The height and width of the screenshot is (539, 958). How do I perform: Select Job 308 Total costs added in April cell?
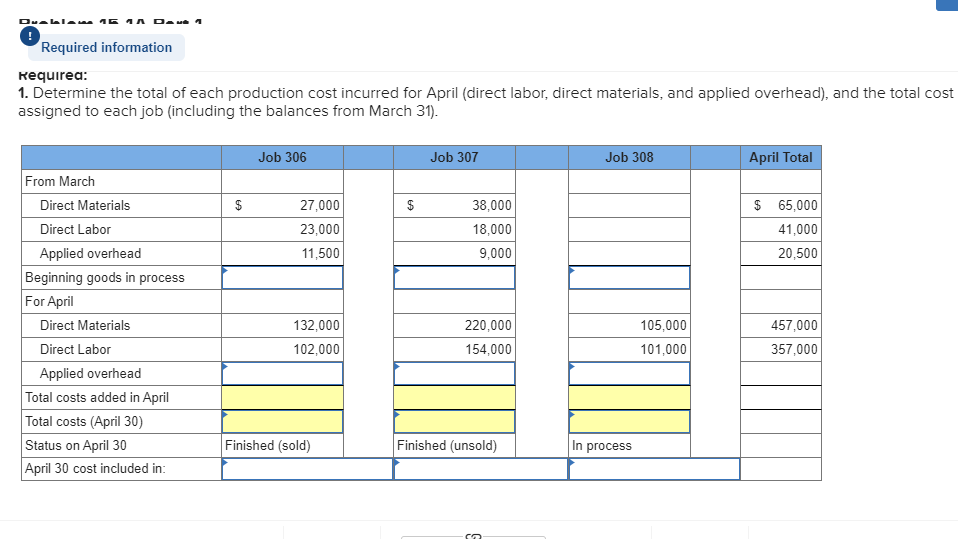point(629,397)
